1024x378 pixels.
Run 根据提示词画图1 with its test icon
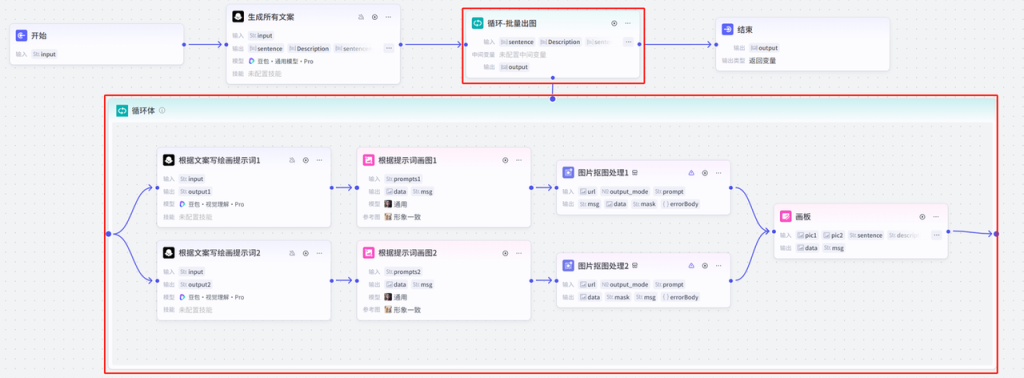505,160
